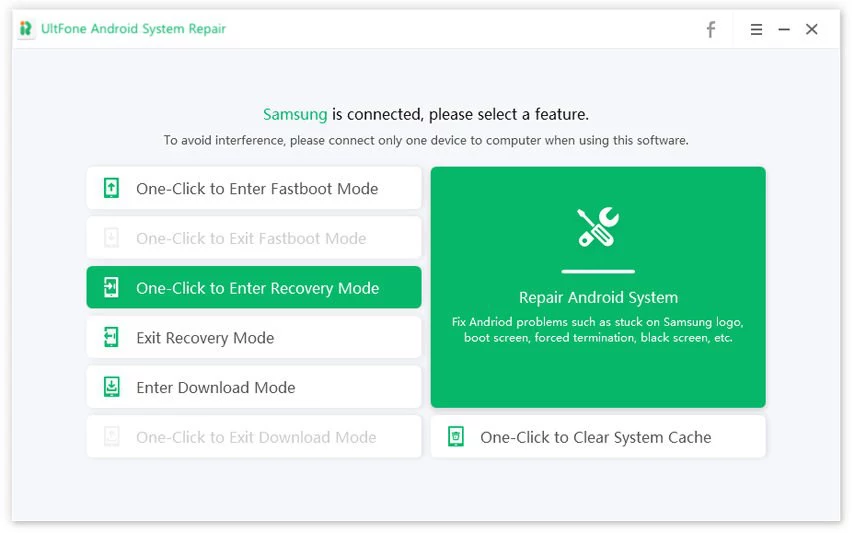Click the greyed Exit Download Mode option
Screen dimensions: 855x533
(x=256, y=437)
